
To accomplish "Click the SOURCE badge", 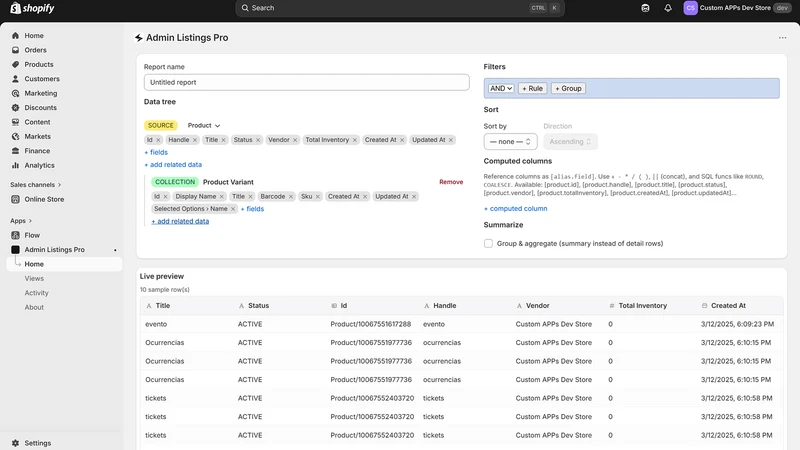I will (161, 126).
